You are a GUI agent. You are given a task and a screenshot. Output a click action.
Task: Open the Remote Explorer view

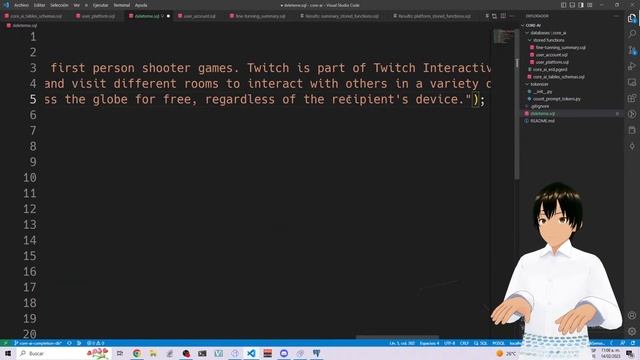(632, 82)
